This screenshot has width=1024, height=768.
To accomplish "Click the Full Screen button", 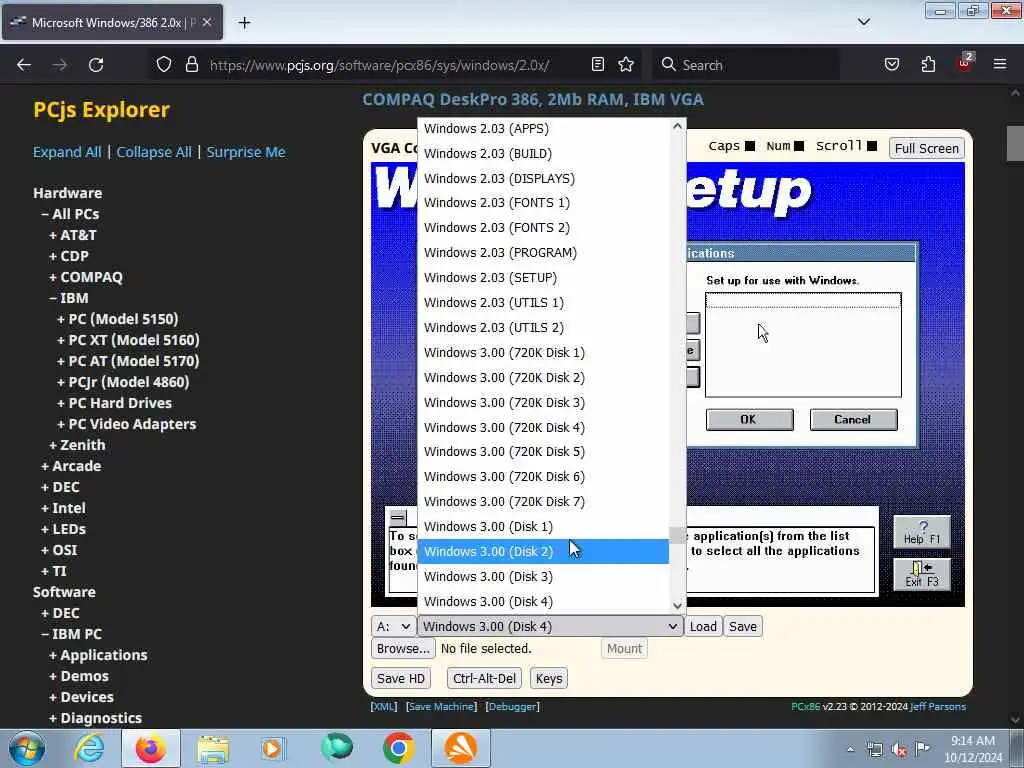I will point(927,148).
